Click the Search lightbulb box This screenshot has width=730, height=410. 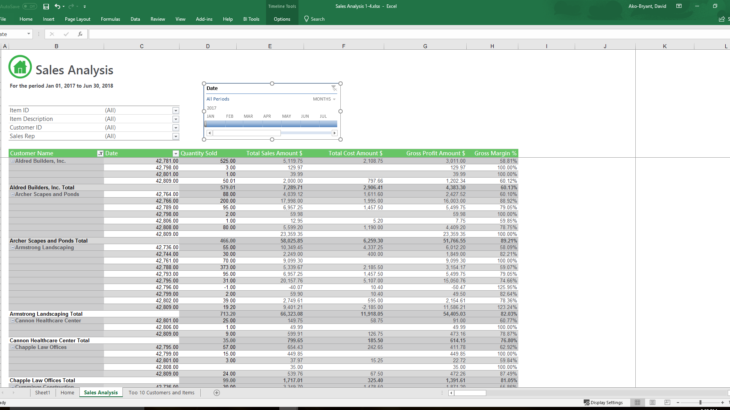[x=314, y=19]
